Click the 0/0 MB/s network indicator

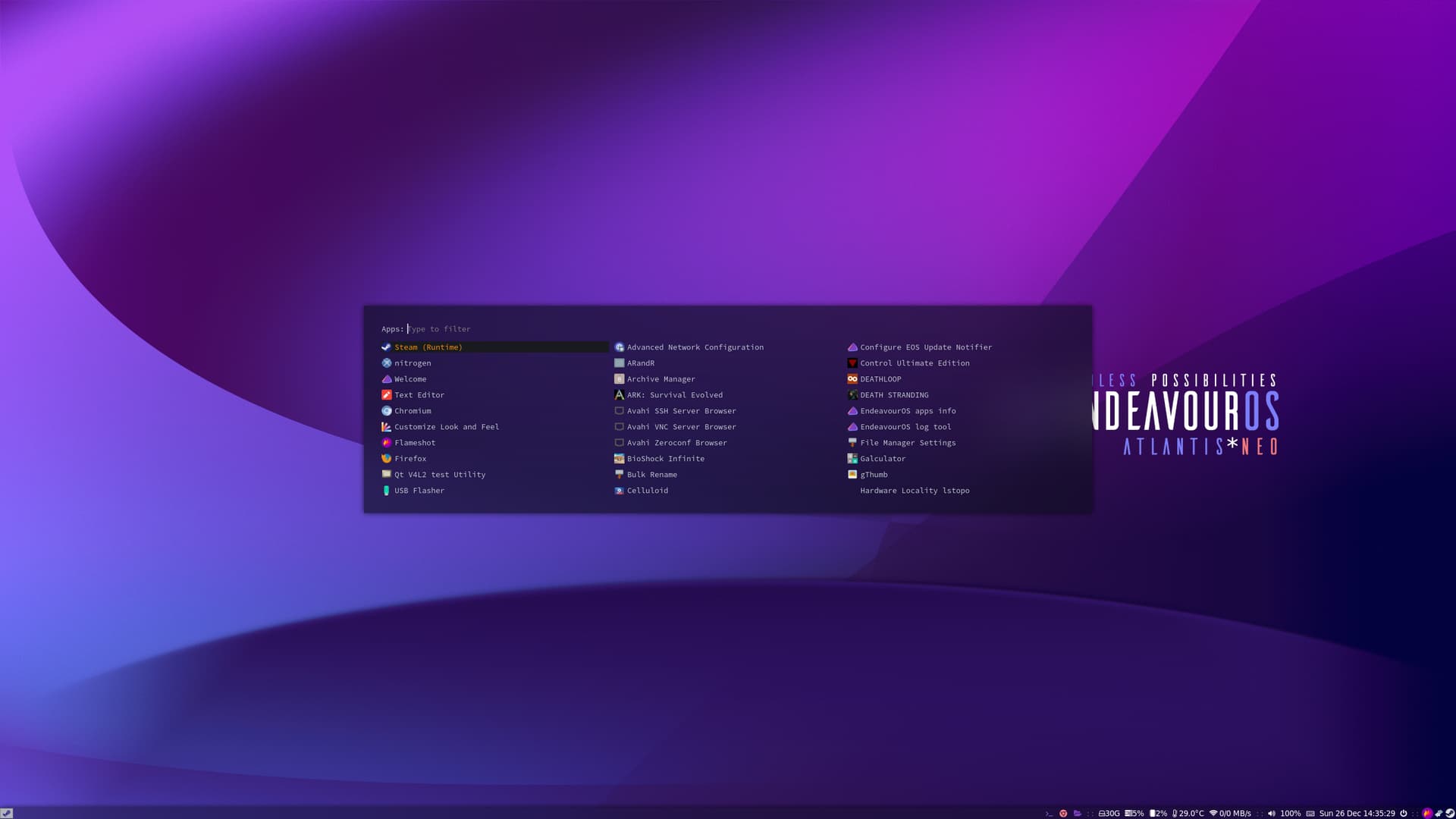click(x=1230, y=814)
